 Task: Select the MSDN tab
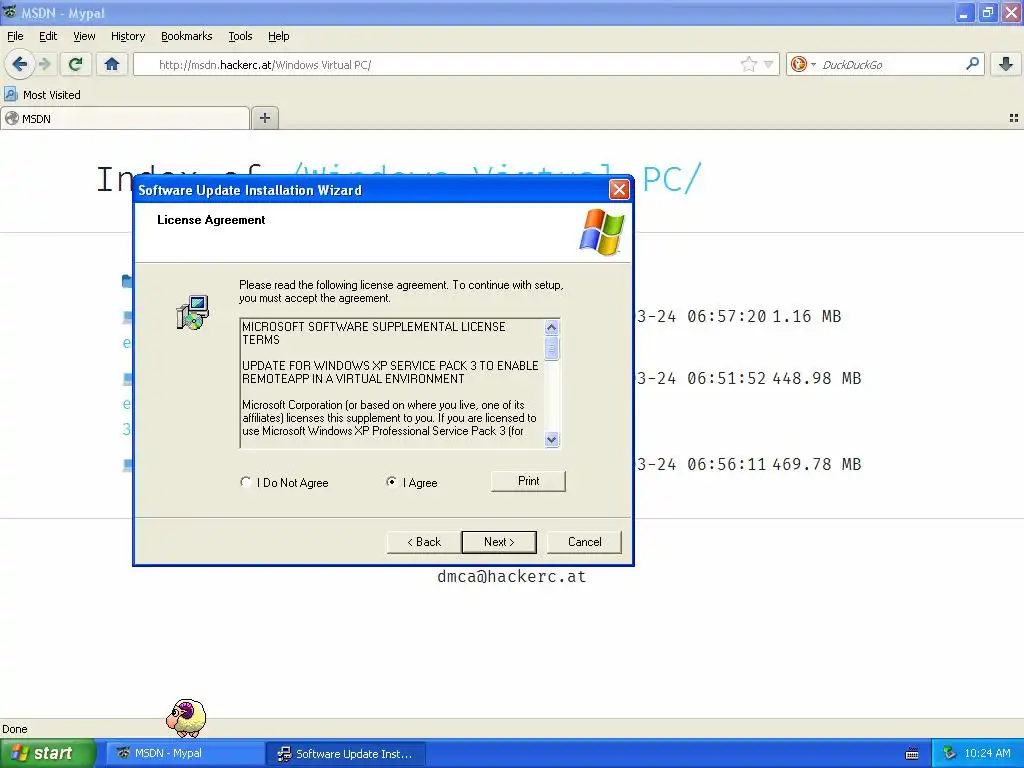[125, 118]
